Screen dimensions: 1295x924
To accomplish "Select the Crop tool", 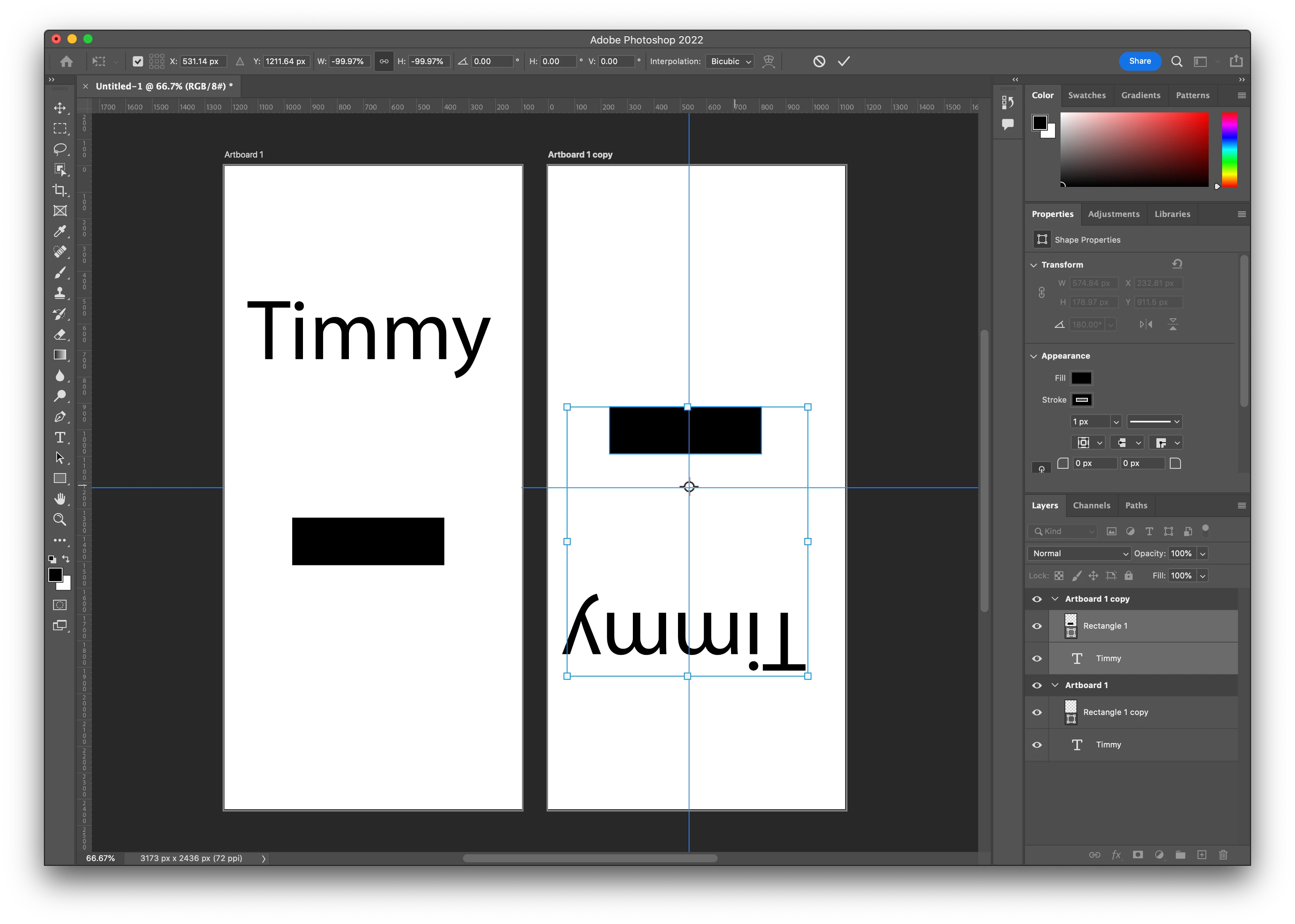I will coord(60,190).
